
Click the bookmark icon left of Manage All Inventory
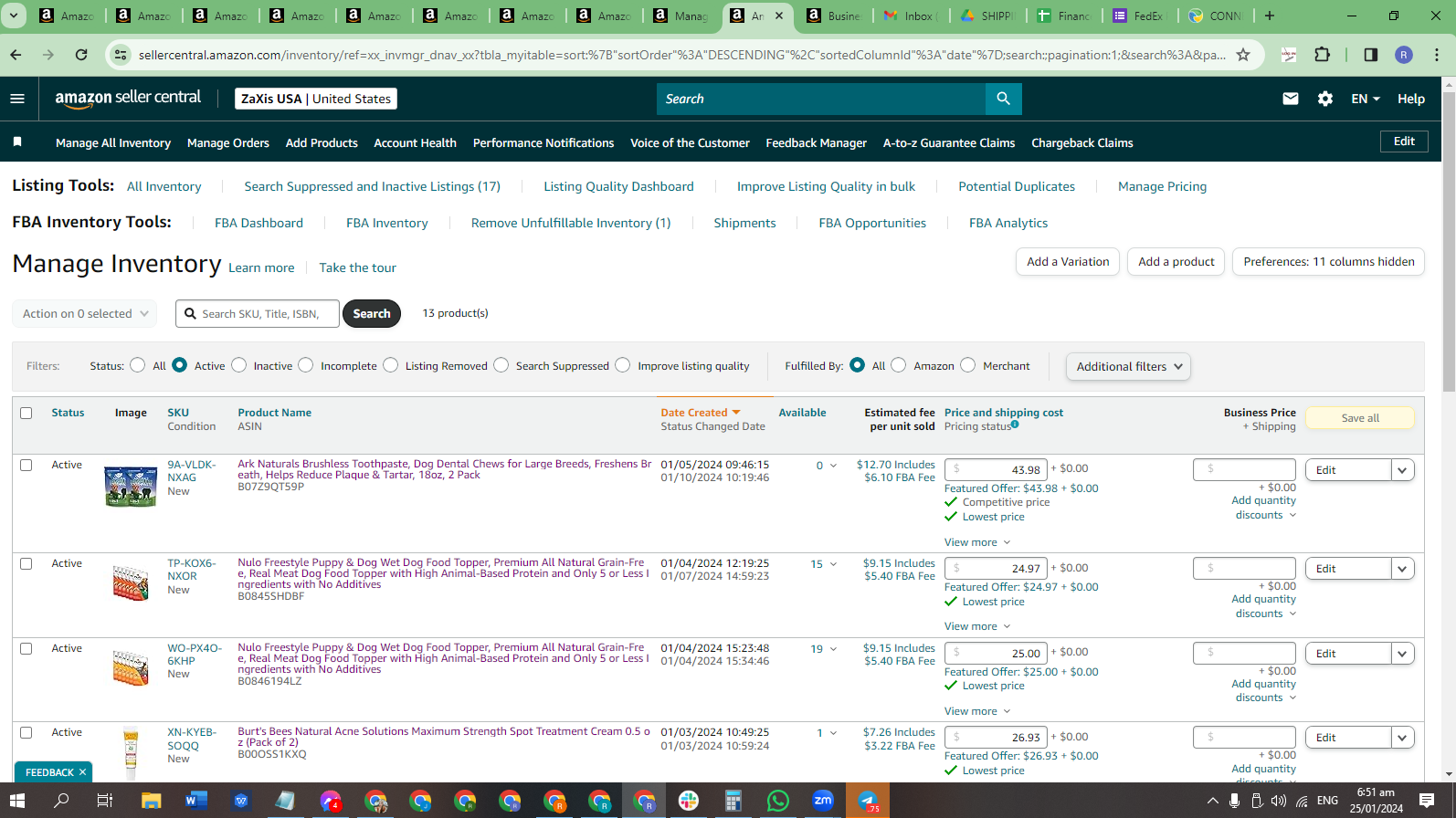(x=17, y=142)
